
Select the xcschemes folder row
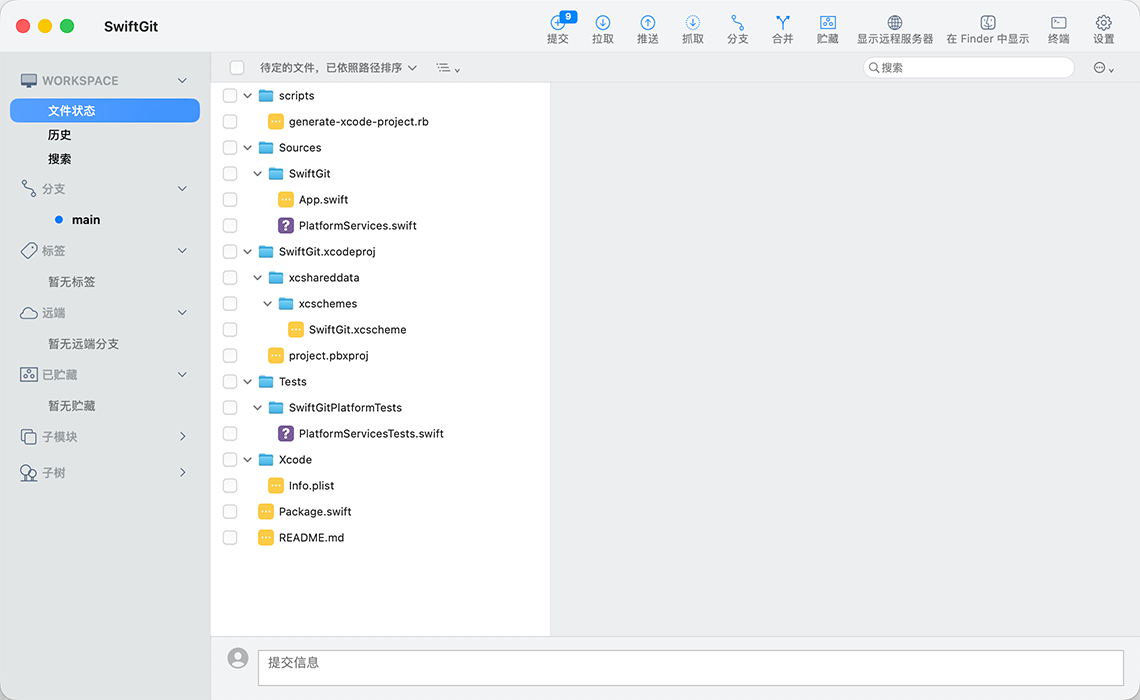coord(381,304)
